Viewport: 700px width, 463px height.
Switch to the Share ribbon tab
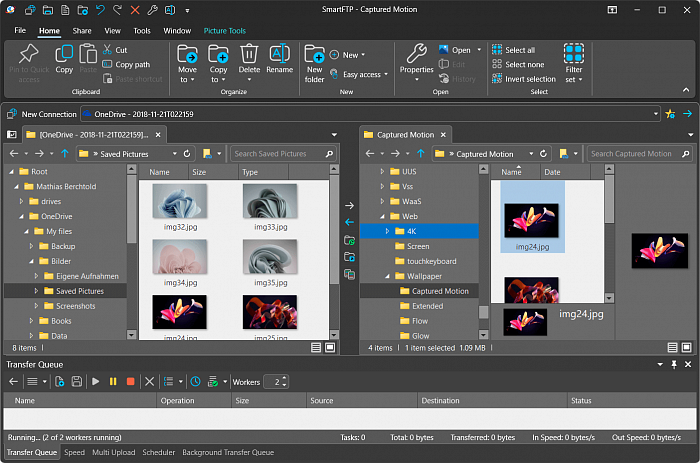82,30
